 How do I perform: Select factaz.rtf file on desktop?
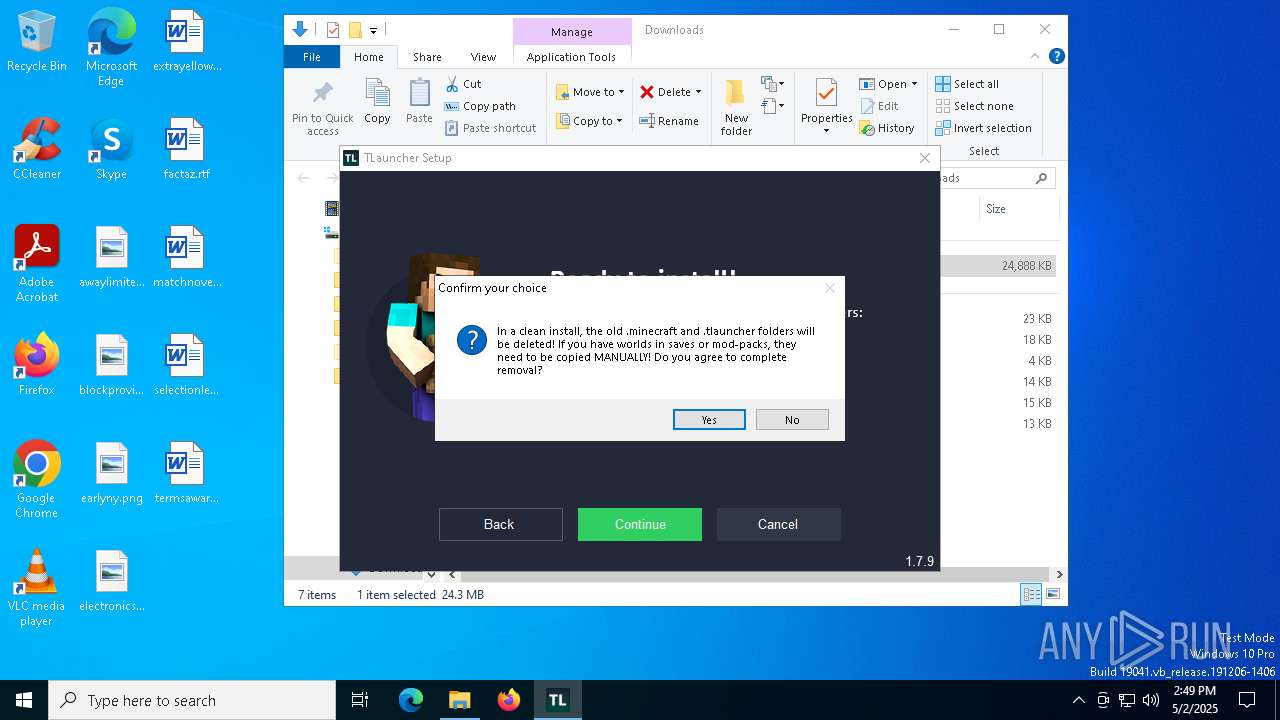(186, 149)
